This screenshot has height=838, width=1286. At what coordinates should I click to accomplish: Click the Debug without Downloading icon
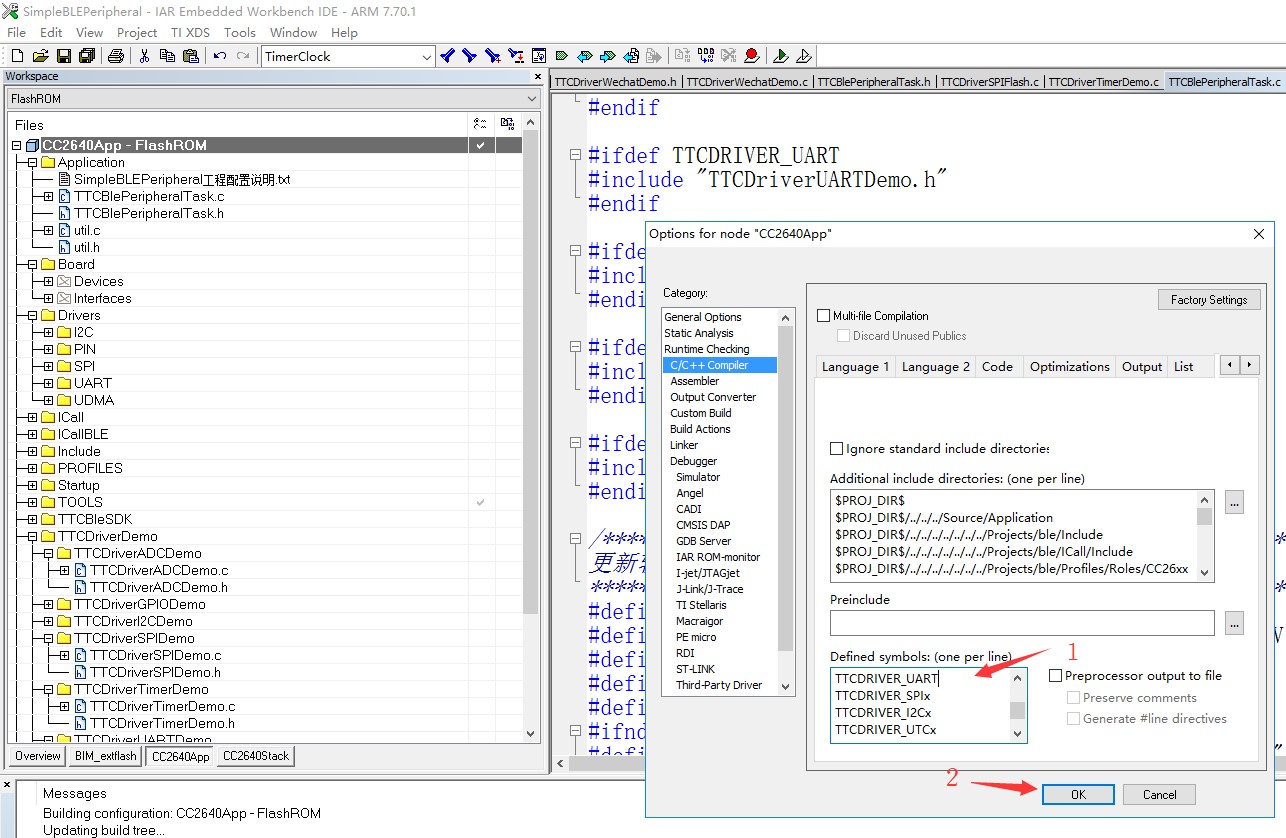(804, 56)
